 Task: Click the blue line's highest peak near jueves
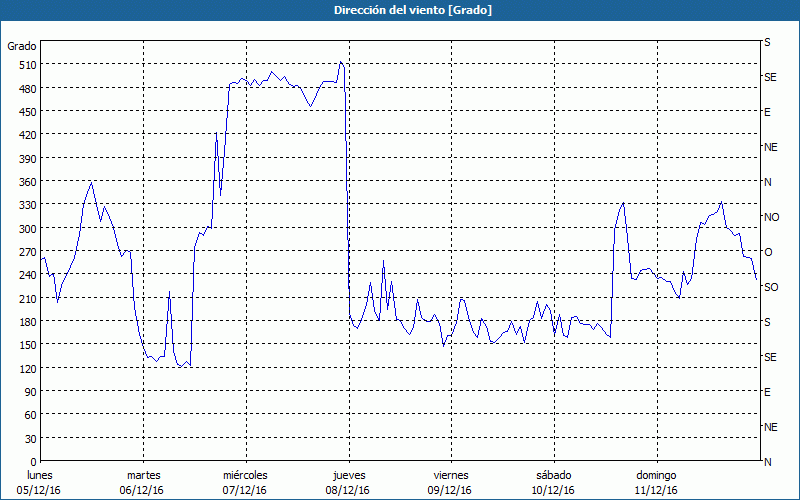341,62
